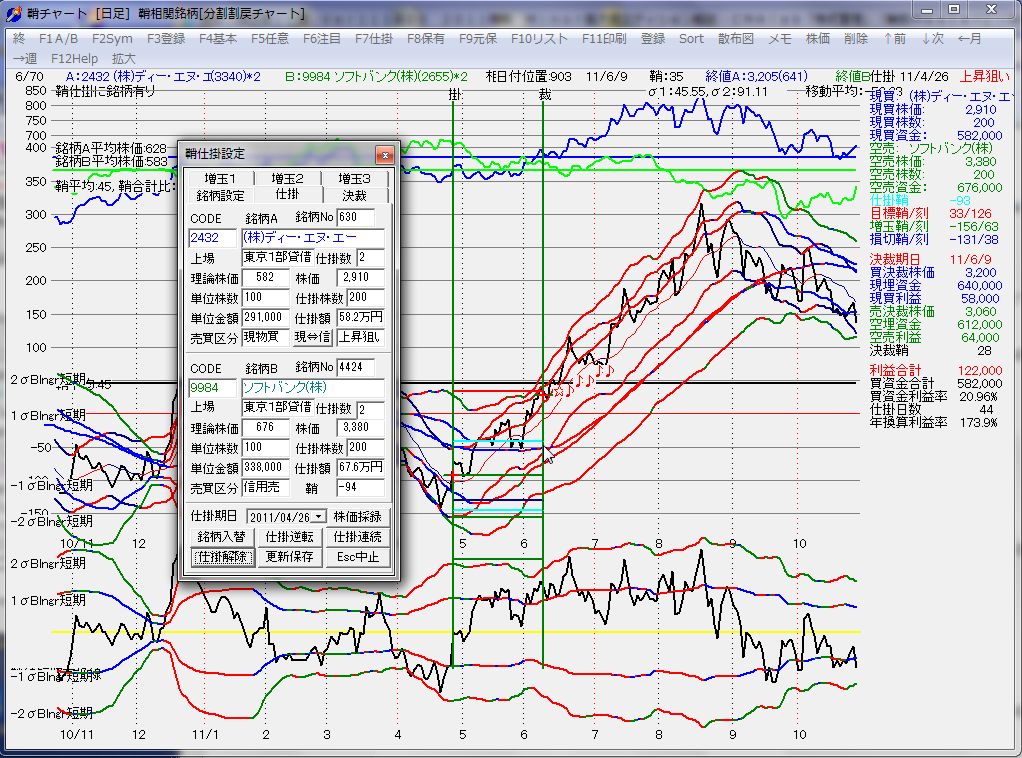
Task: Click 銘柄B 単位金額 field 338,000
Action: point(265,468)
